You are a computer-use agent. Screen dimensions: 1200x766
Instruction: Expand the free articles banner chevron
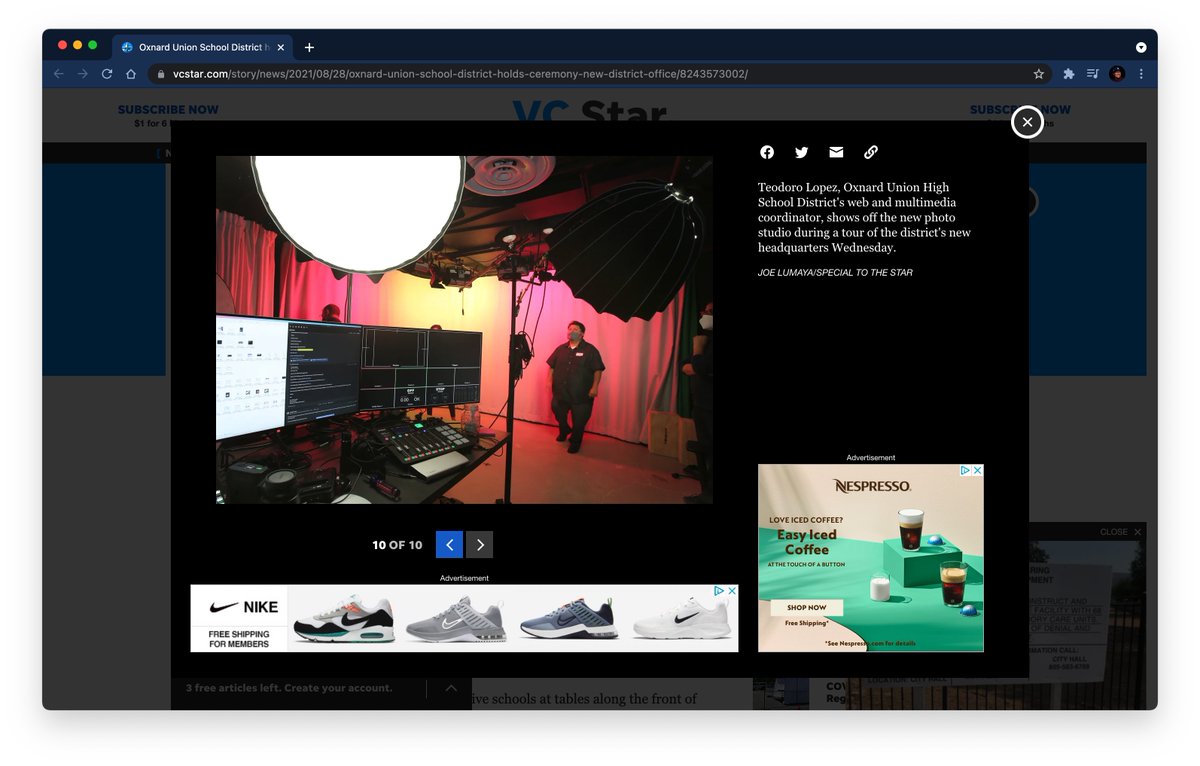[451, 688]
